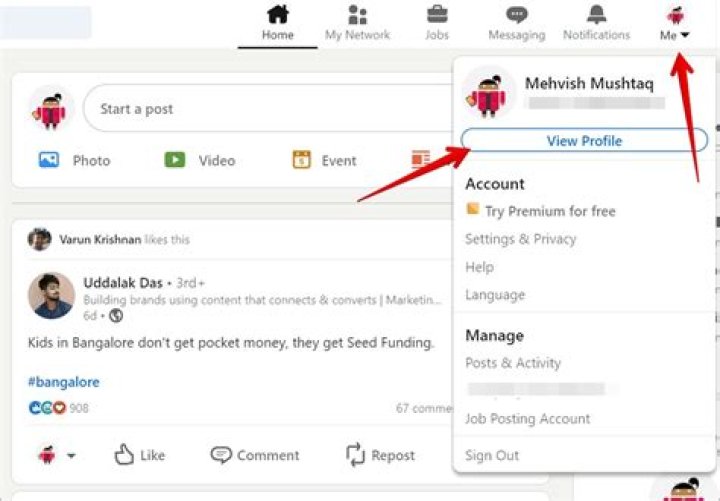Add a Video to a post
The image size is (720, 501).
coord(200,160)
